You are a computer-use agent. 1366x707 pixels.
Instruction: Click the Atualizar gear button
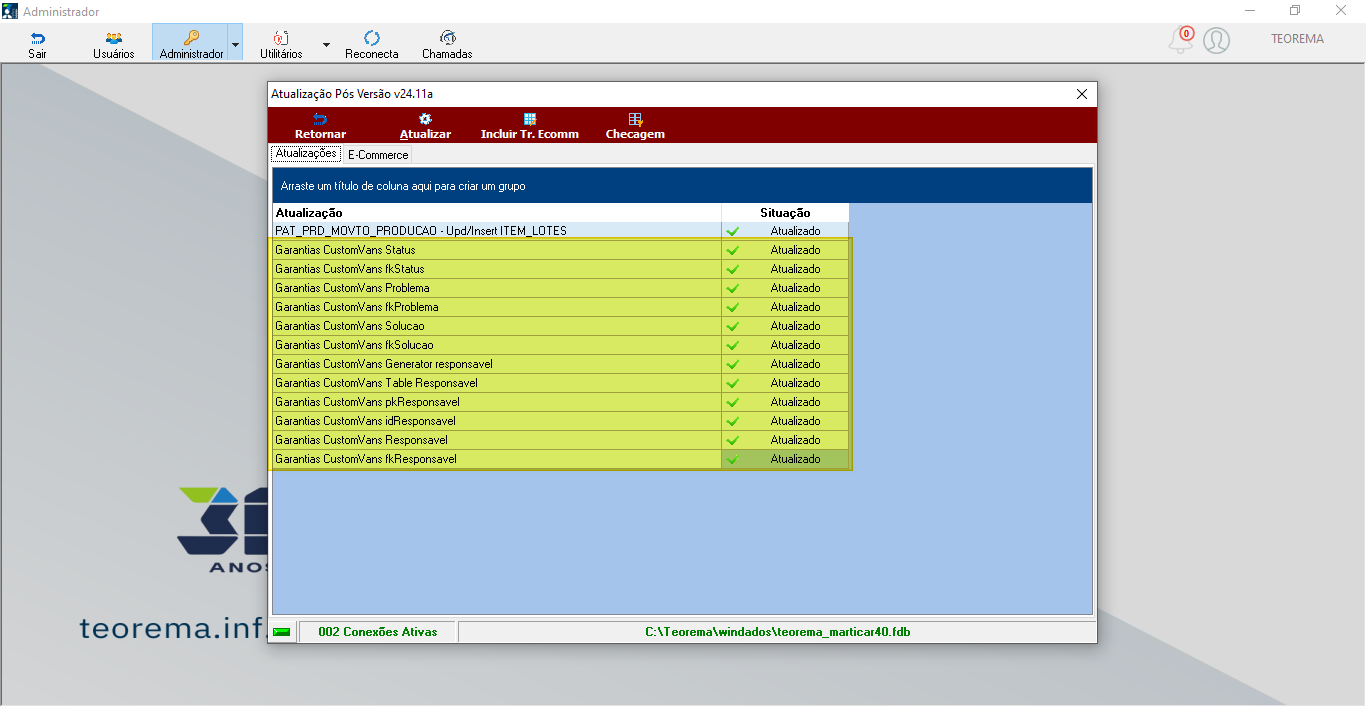(425, 126)
